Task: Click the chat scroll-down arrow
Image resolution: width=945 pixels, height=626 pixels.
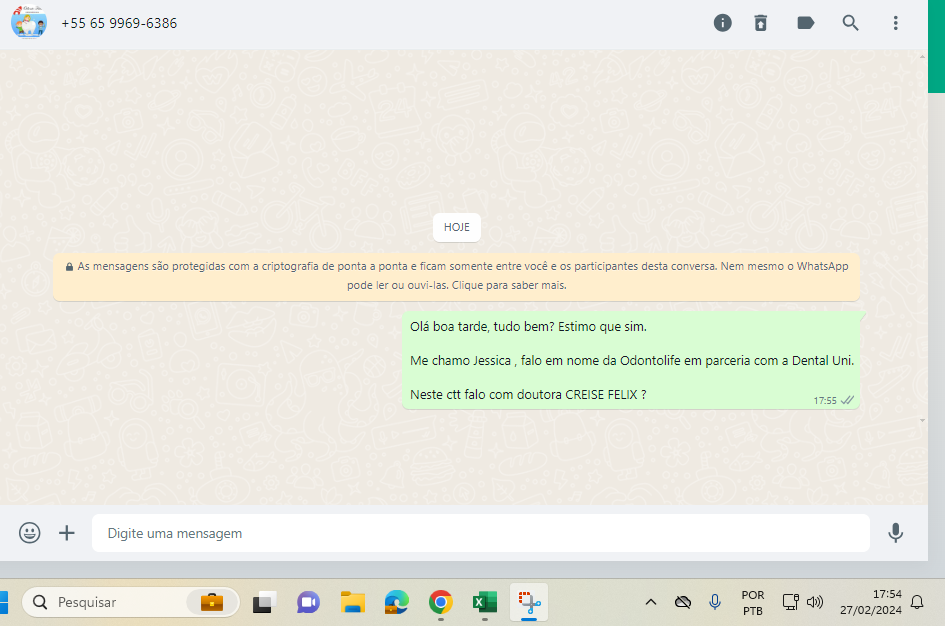Action: click(922, 421)
